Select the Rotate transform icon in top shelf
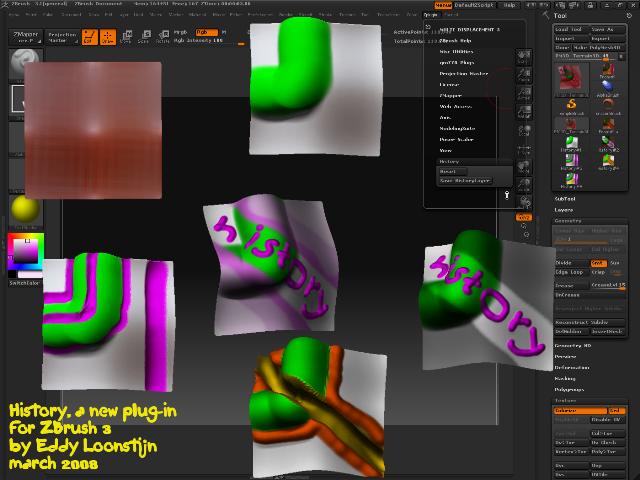Screen dimensions: 640x480 [x=162, y=37]
